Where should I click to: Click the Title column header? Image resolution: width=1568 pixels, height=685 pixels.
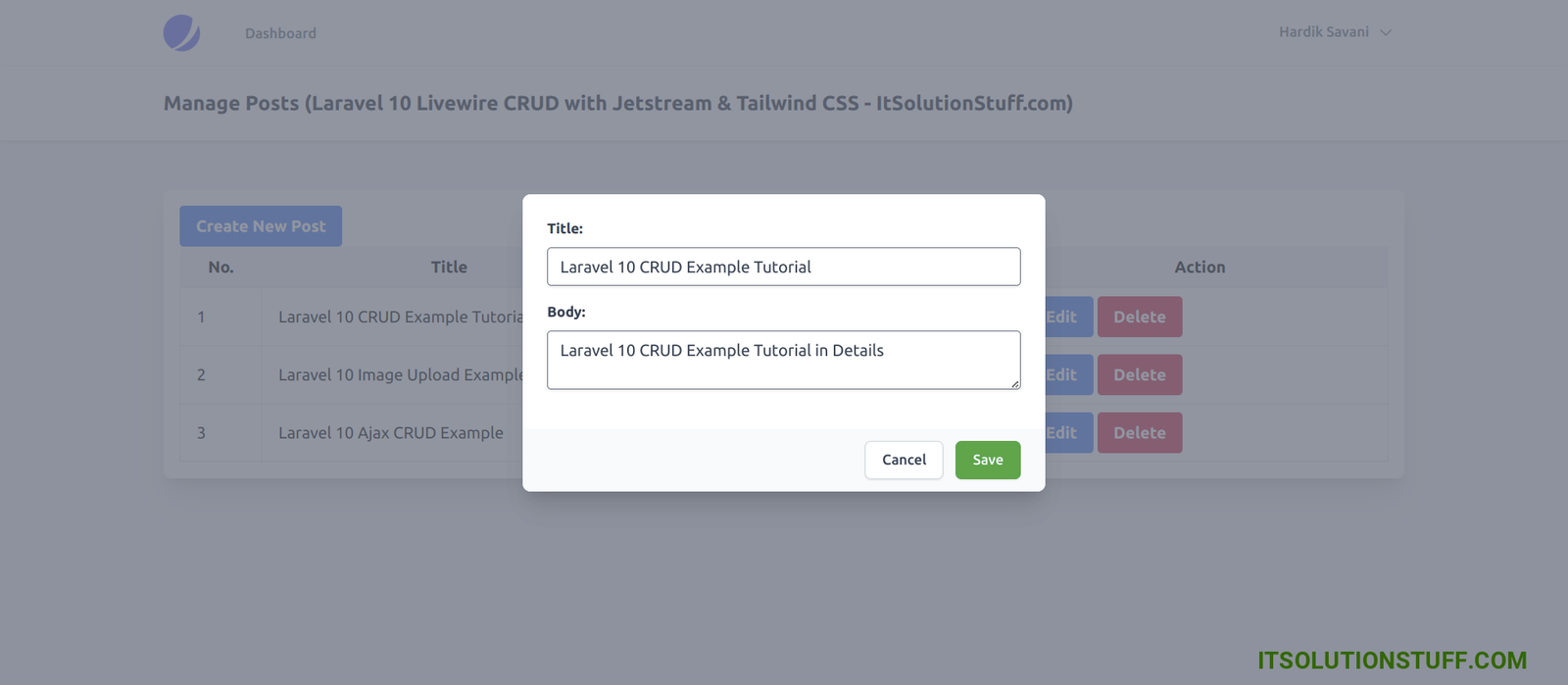point(449,268)
